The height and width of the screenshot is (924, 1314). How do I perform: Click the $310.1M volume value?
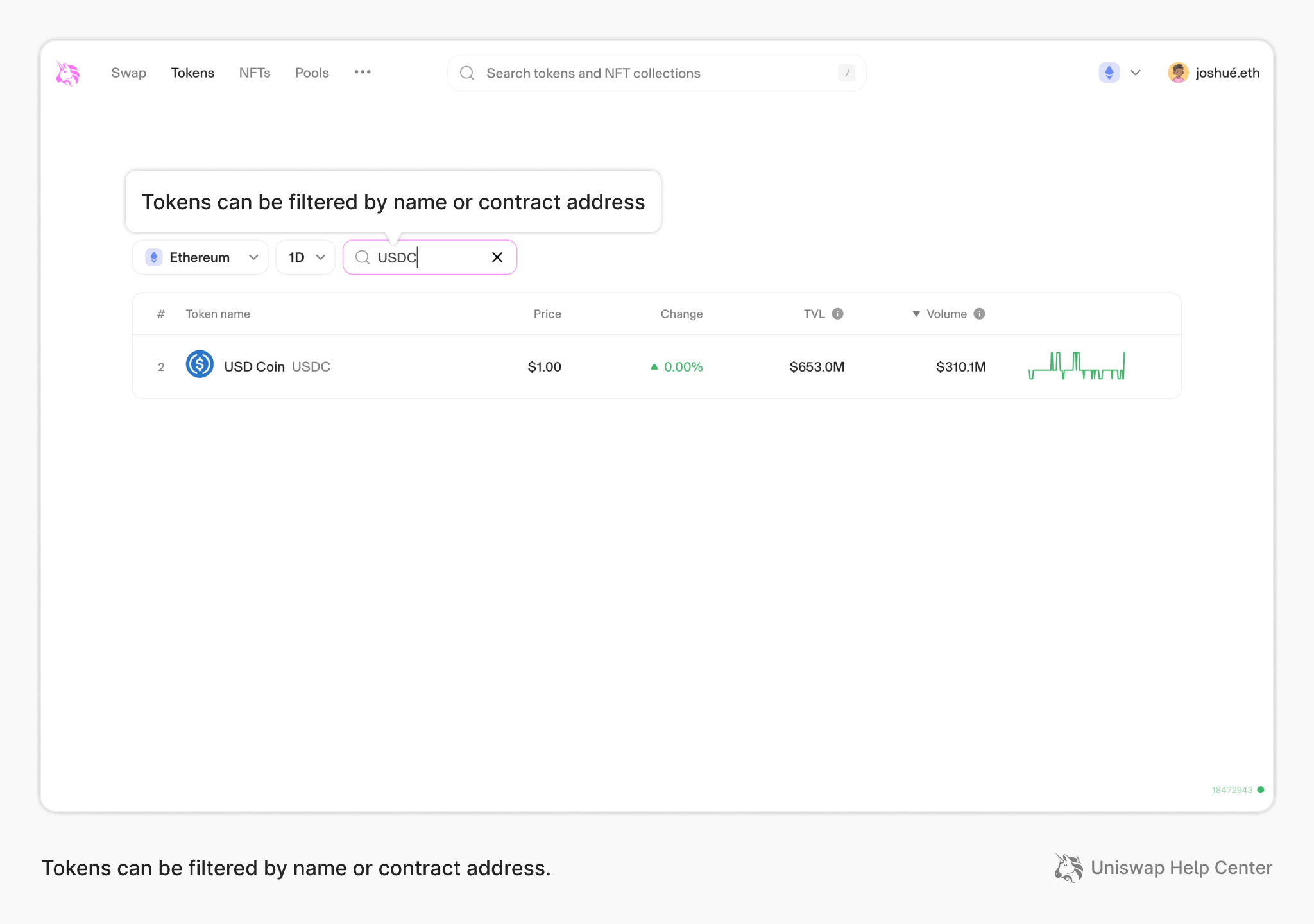click(960, 366)
